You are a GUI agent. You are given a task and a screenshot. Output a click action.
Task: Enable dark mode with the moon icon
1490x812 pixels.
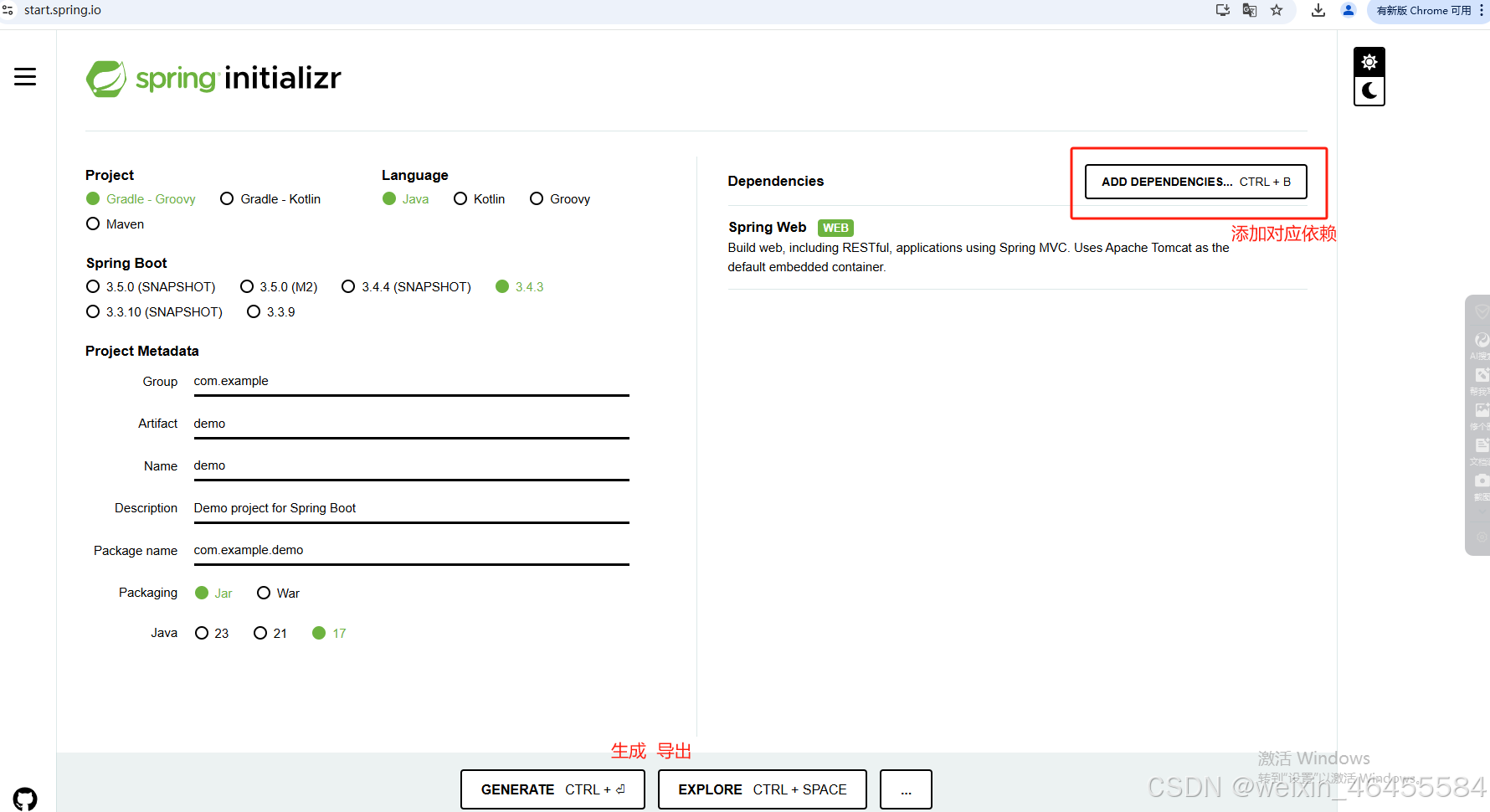1369,90
